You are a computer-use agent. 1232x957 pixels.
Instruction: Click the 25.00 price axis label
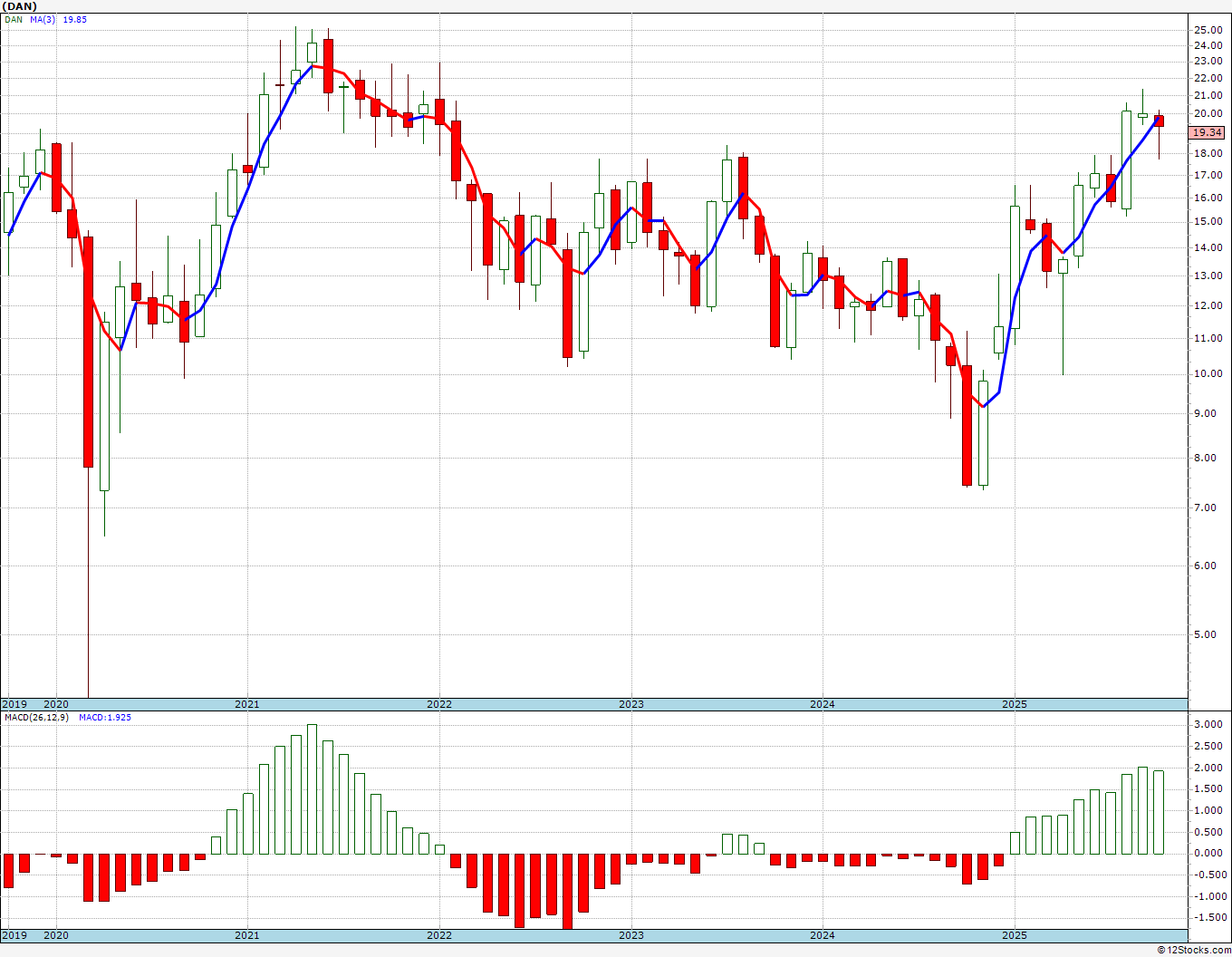coord(1208,30)
